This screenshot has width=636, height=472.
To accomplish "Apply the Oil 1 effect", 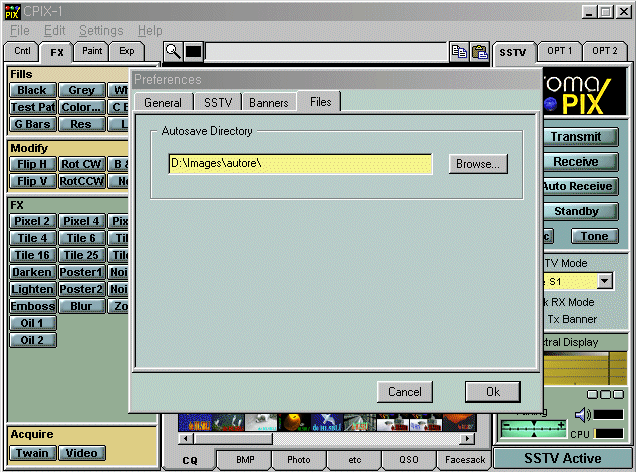I will pyautogui.click(x=32, y=323).
